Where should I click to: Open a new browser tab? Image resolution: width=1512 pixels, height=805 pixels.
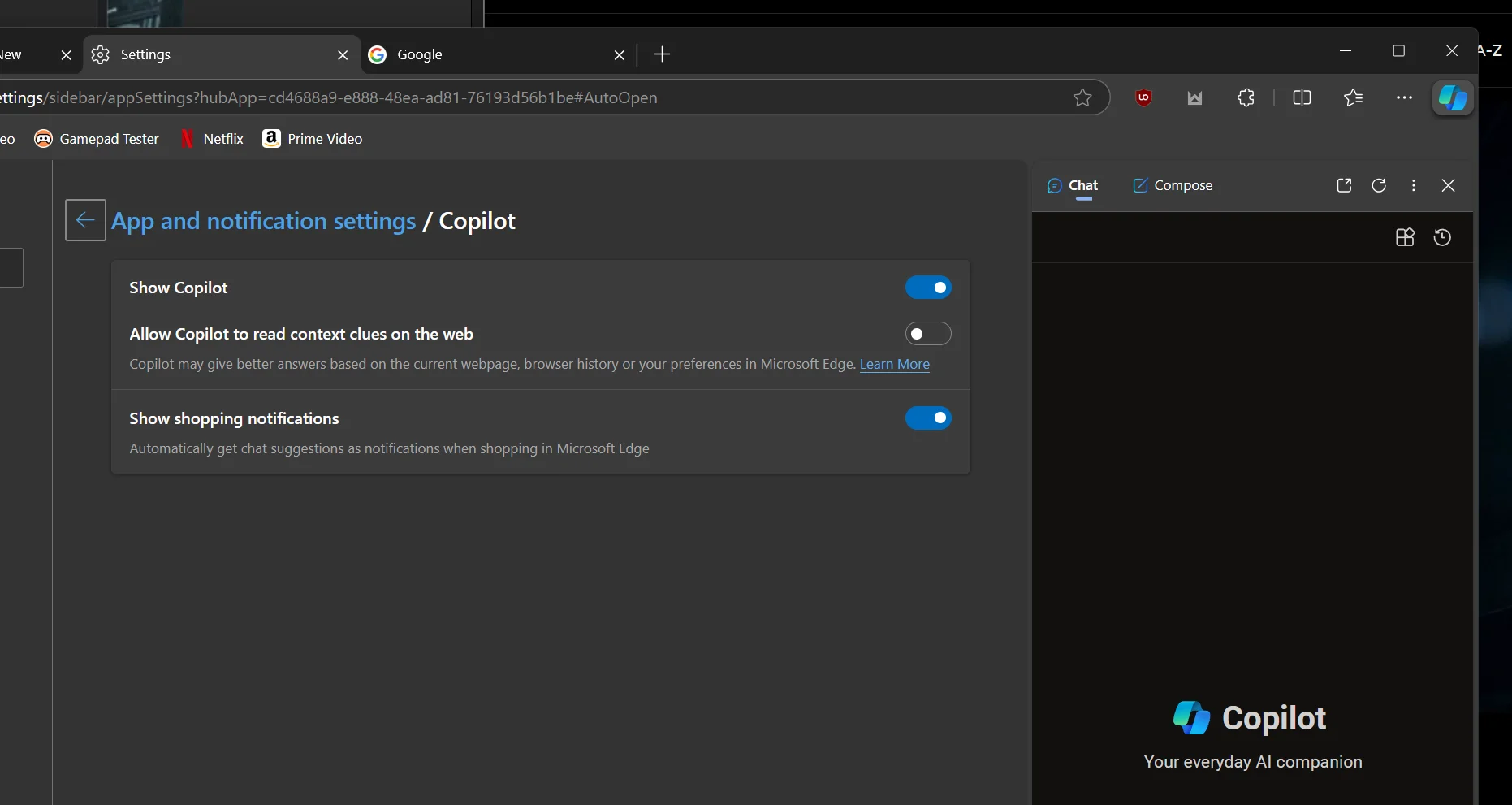pos(663,54)
